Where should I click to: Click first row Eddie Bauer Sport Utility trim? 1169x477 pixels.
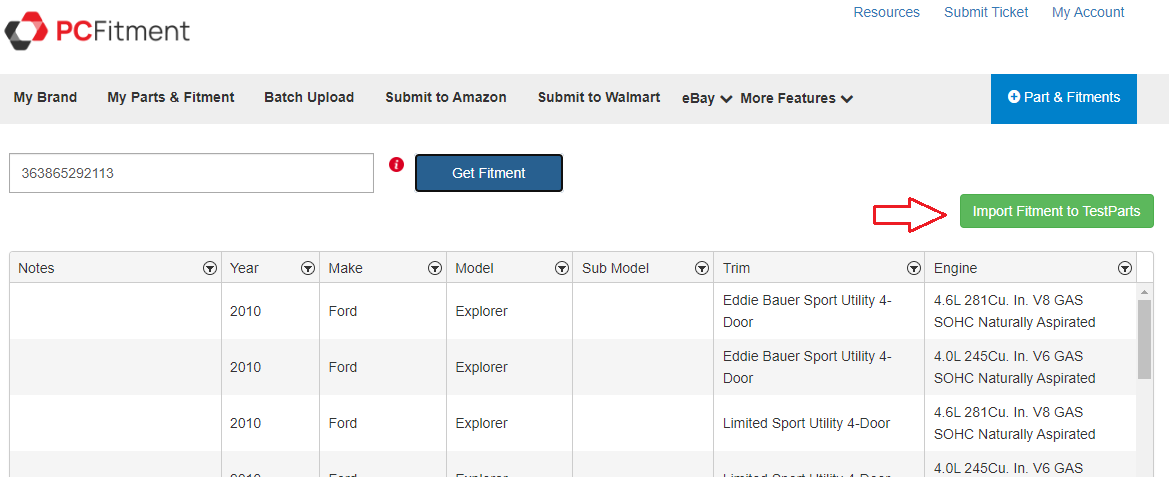[819, 311]
